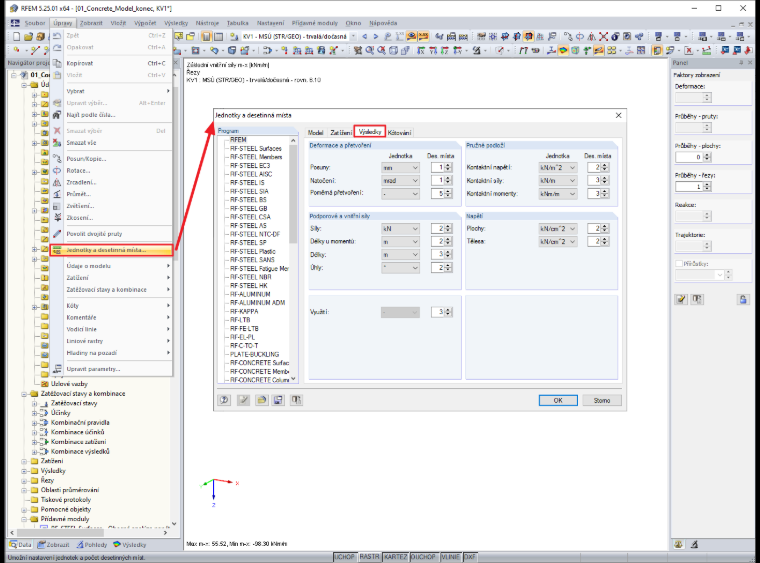
Task: Open the Posuny unit dropdown
Action: click(400, 168)
